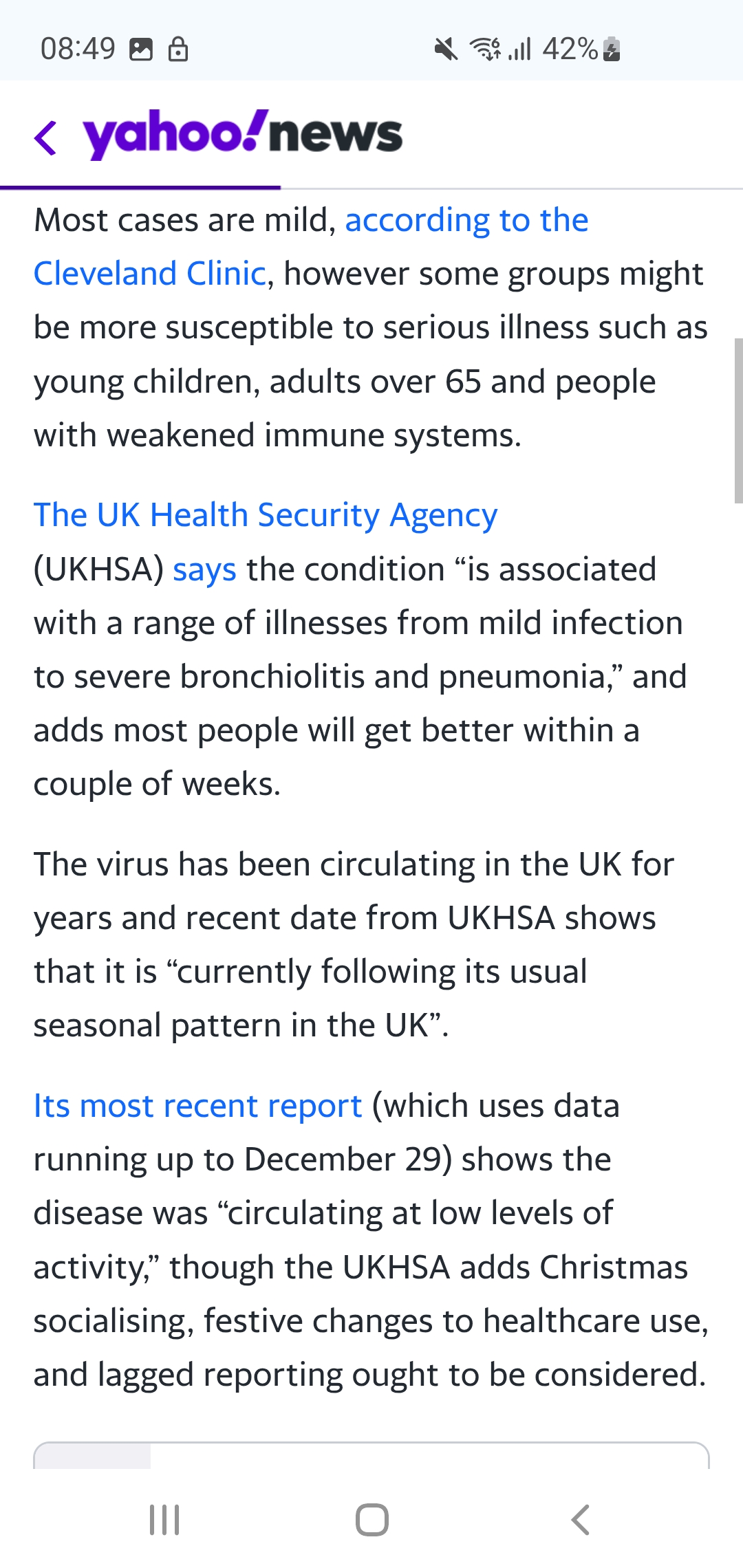Click the page scrollbar handle

tap(739, 421)
